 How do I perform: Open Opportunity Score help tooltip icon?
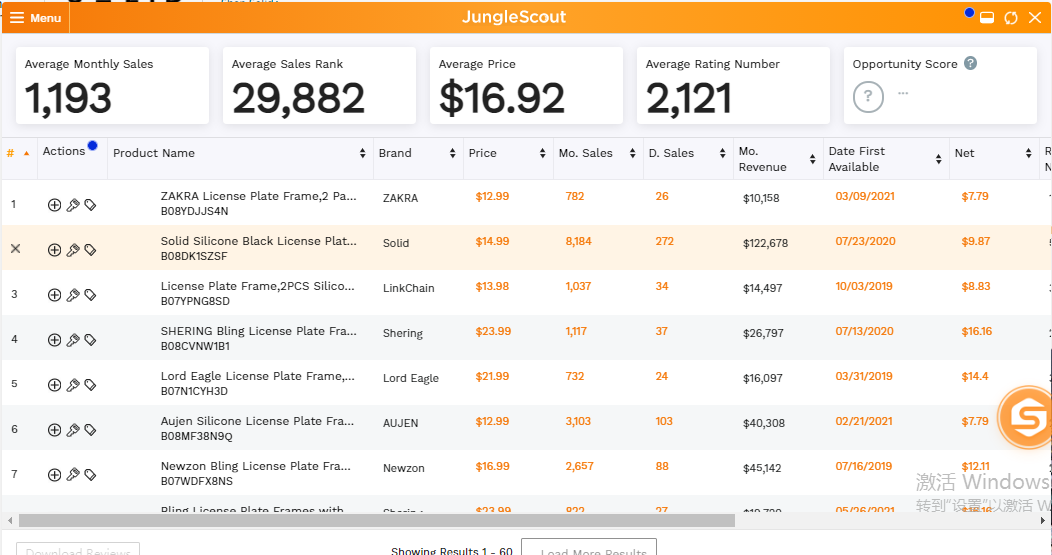970,63
